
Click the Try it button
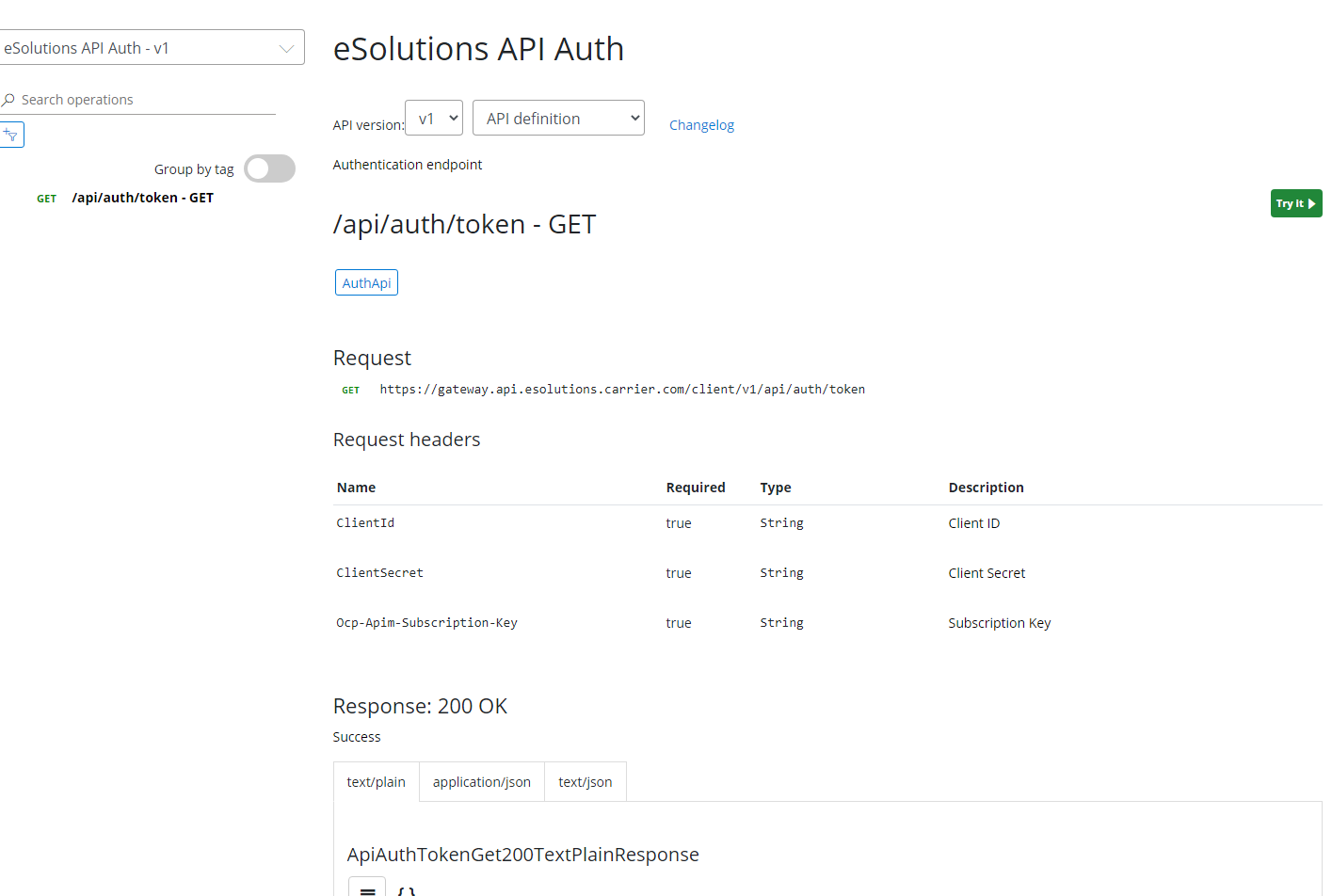point(1296,203)
